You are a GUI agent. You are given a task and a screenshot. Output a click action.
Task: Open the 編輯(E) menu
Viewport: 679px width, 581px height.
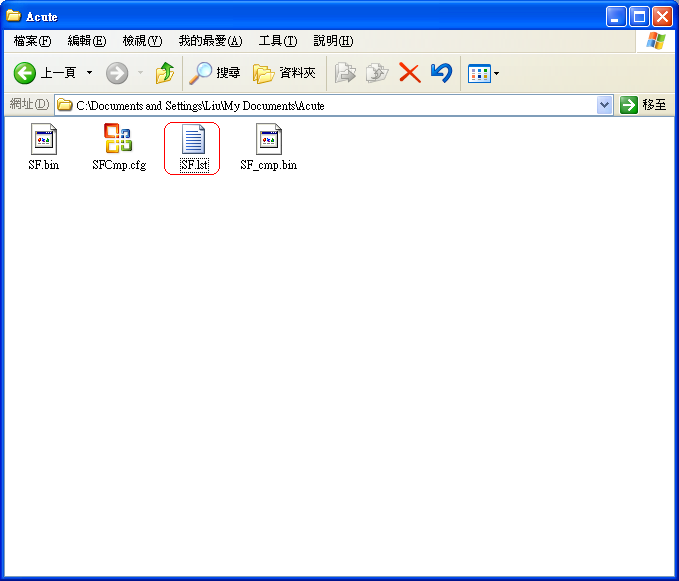tap(87, 41)
